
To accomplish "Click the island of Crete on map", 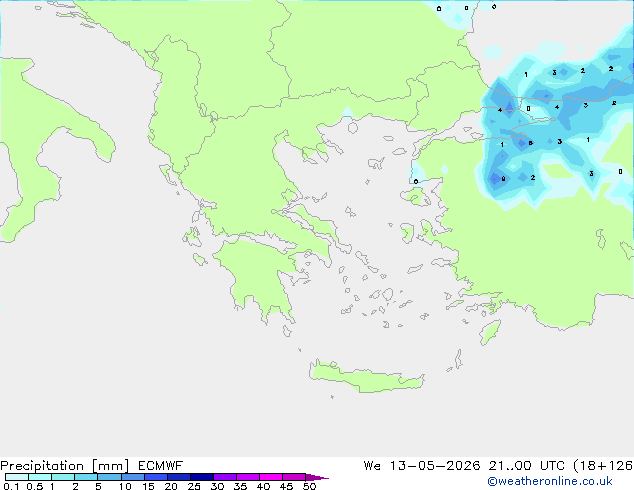I will 366,377.
